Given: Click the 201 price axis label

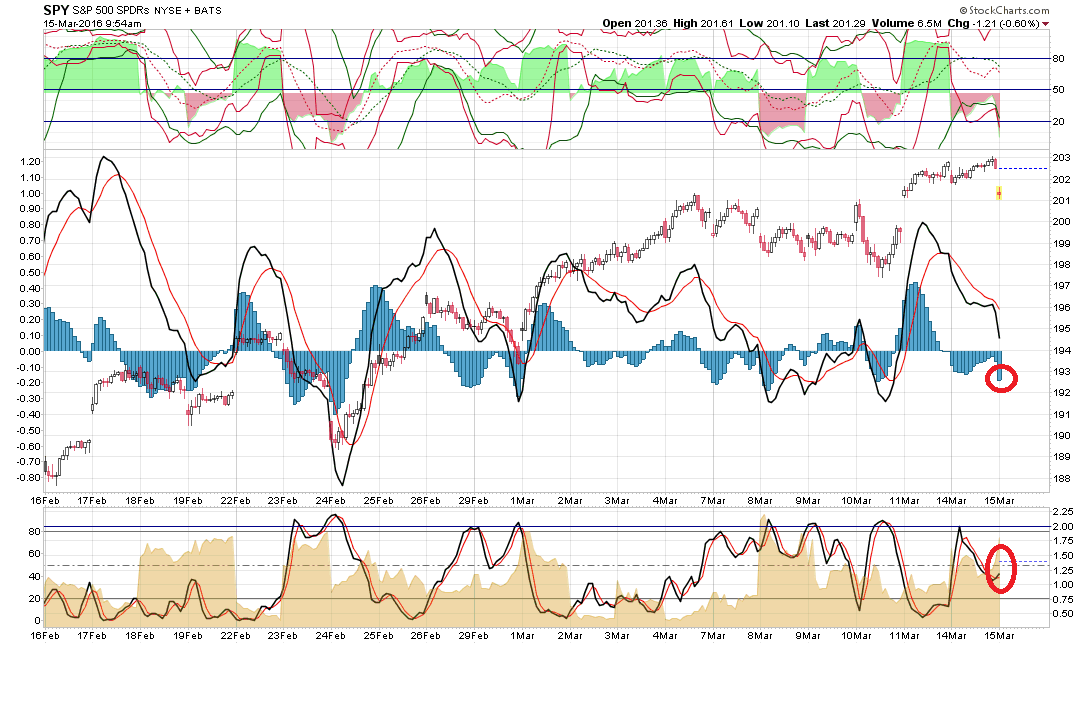Looking at the screenshot, I should tap(1061, 201).
